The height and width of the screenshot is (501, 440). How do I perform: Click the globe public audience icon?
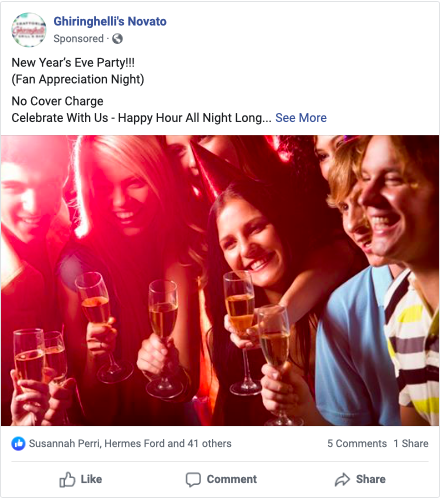(x=117, y=39)
